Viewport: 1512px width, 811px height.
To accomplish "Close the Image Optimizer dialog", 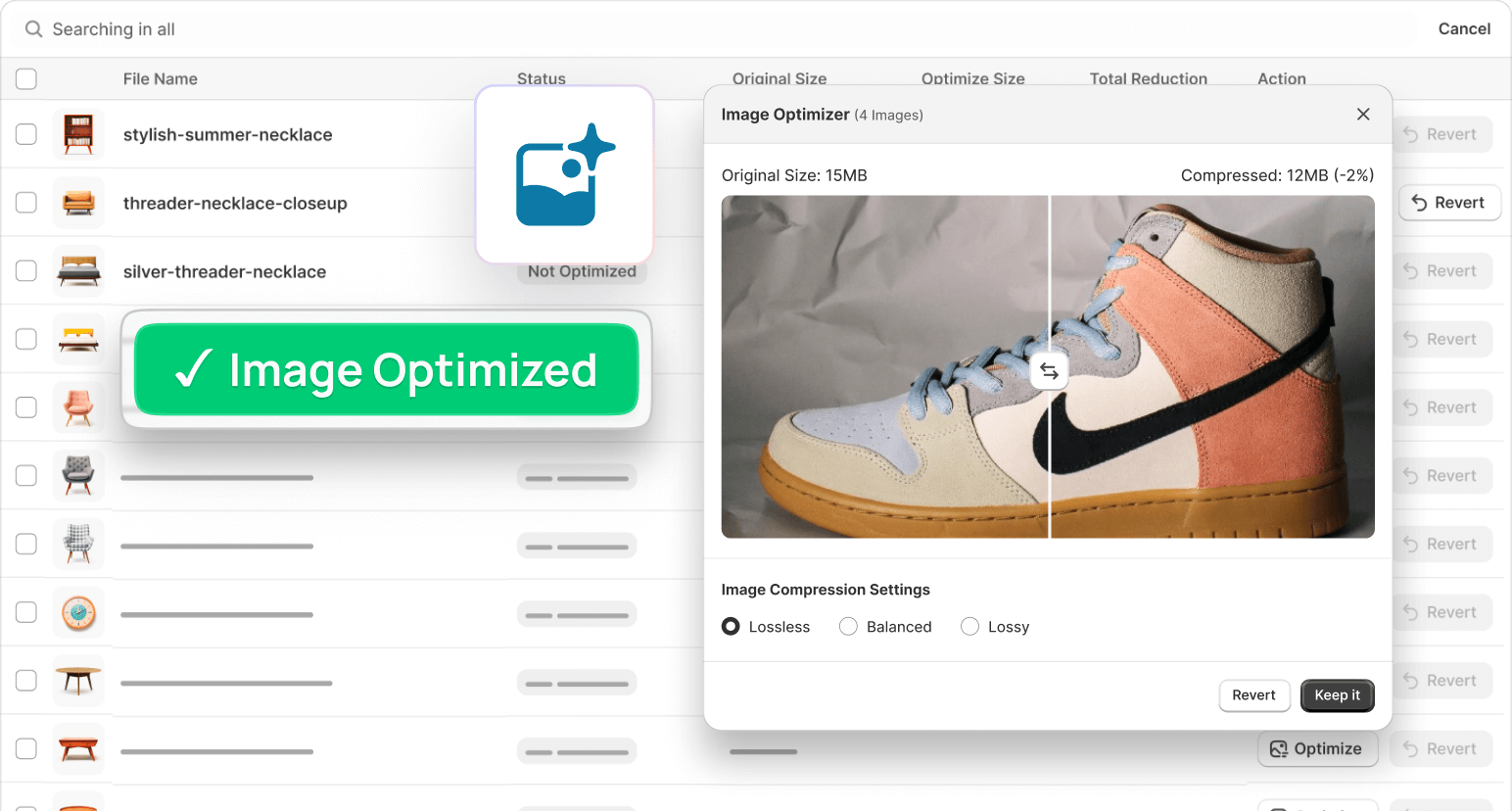I will (x=1362, y=115).
